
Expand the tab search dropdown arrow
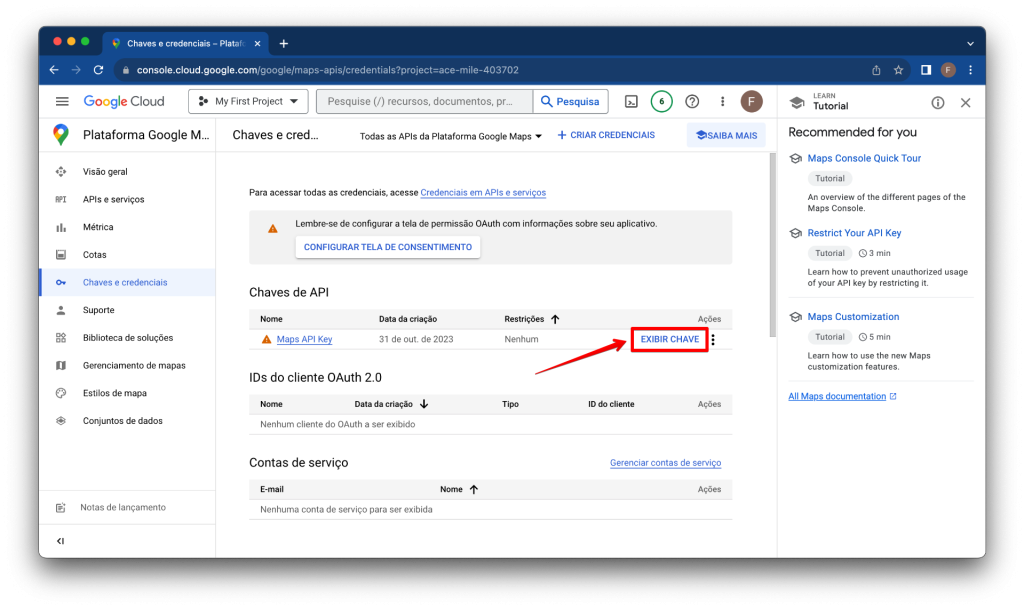pyautogui.click(x=970, y=44)
